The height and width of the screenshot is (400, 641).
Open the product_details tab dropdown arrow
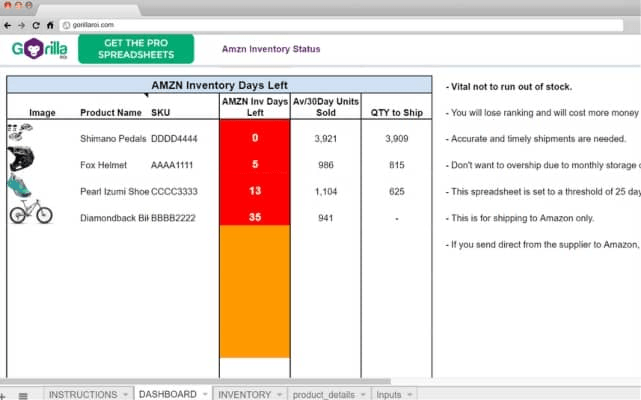pos(363,394)
